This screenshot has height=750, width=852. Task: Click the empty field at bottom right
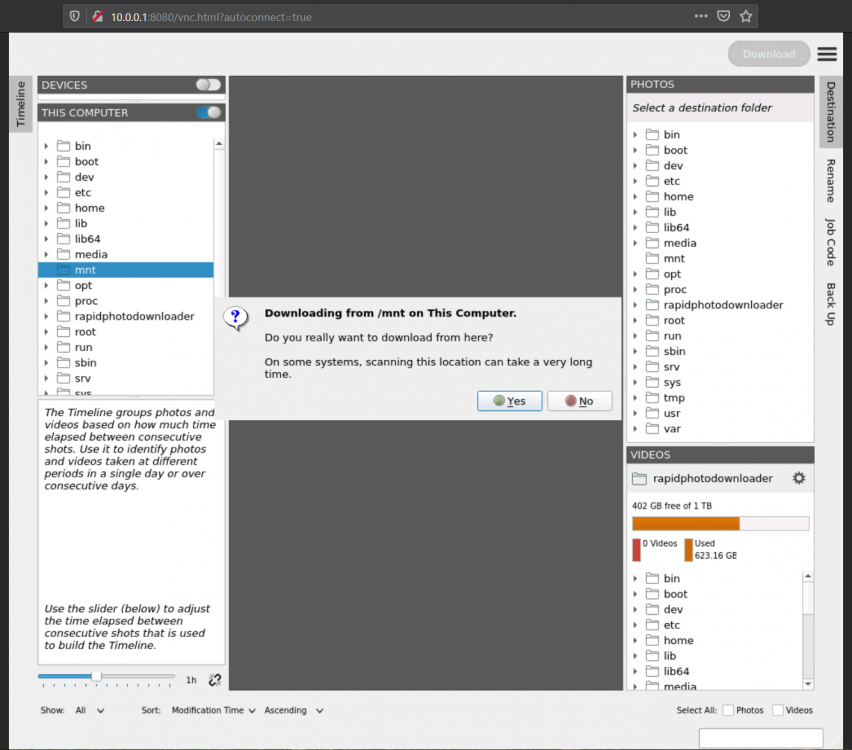point(761,739)
